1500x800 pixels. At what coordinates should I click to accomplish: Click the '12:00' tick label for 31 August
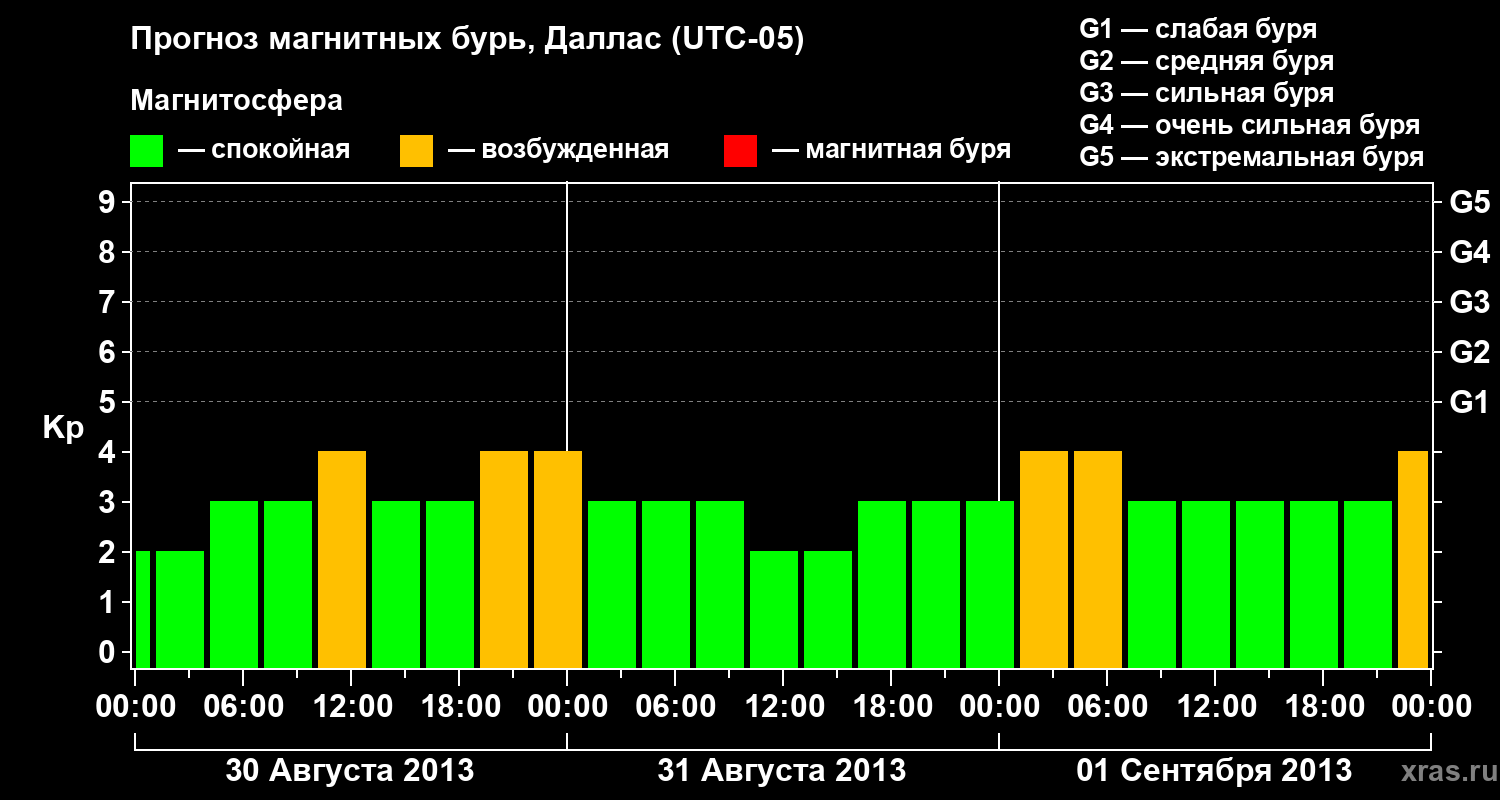click(x=783, y=707)
